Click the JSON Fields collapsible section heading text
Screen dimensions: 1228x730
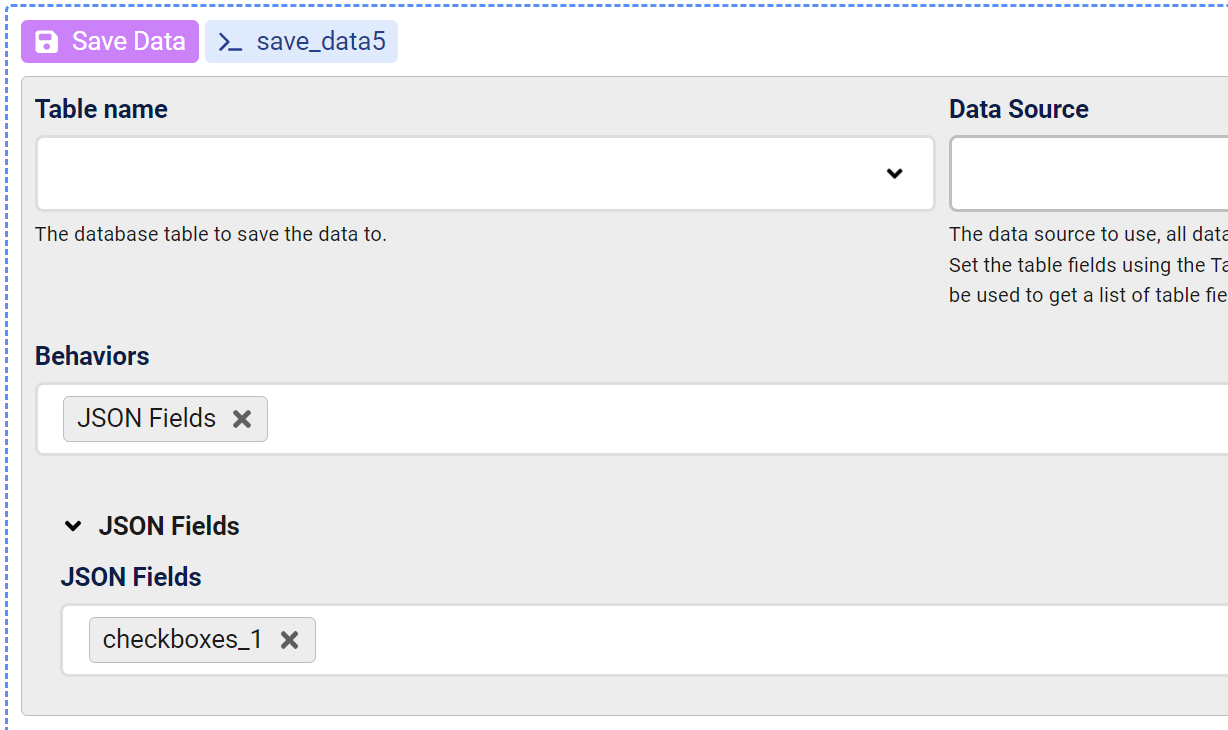(169, 526)
